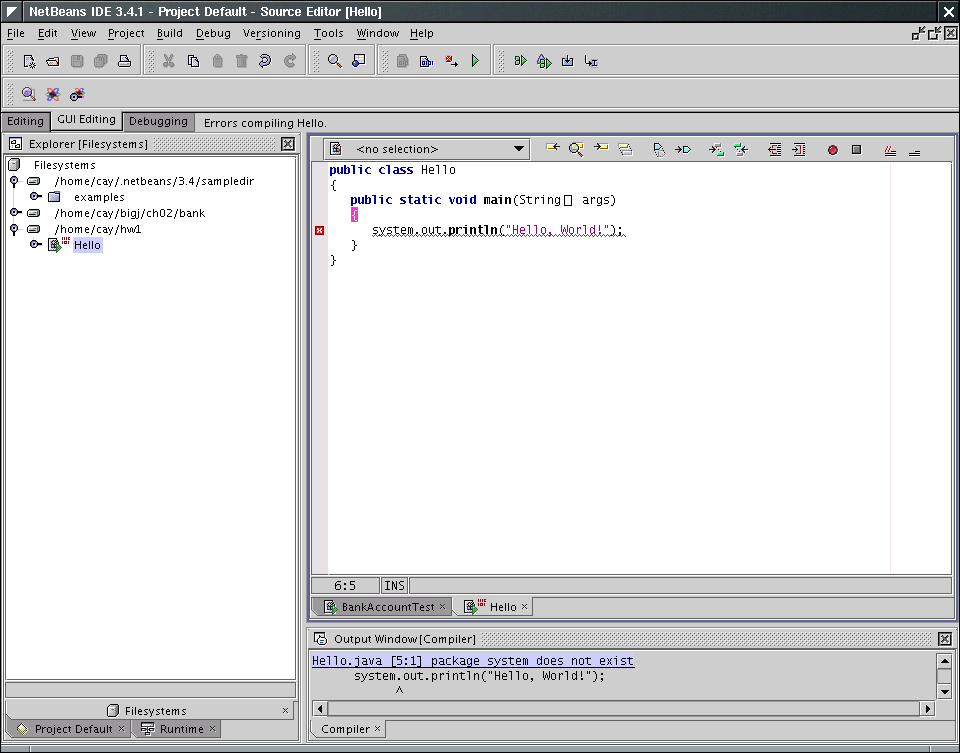Click the atom-shaped icon in second toolbar
This screenshot has width=960, height=753.
pos(53,94)
